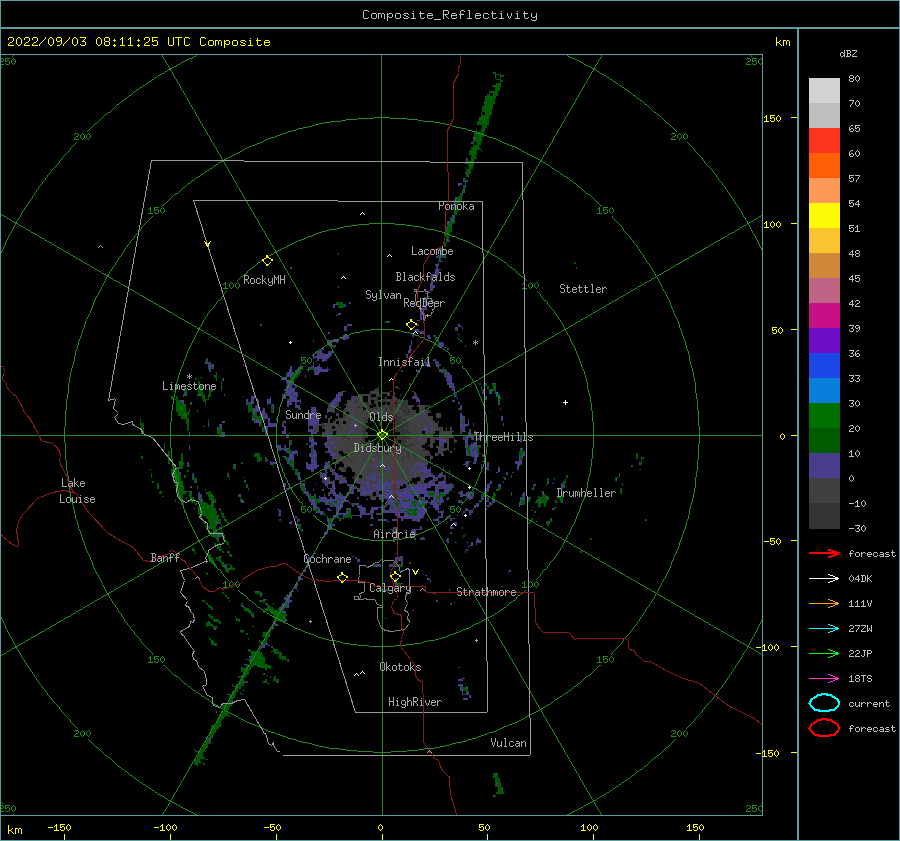The width and height of the screenshot is (900, 841).
Task: Pick the red 60-65 dBZ swatch
Action: 824,141
